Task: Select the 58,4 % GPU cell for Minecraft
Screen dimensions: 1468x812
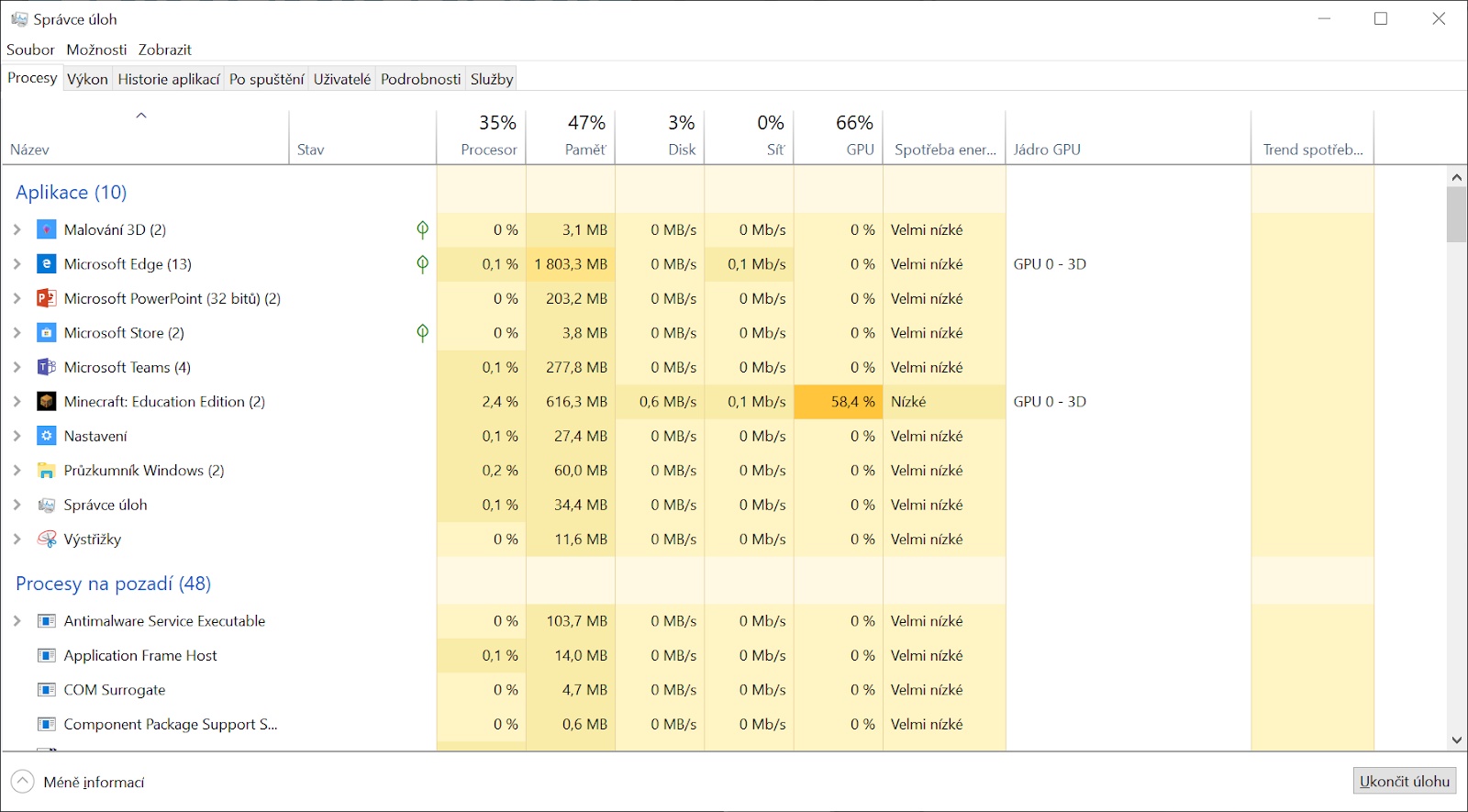Action: click(x=838, y=402)
